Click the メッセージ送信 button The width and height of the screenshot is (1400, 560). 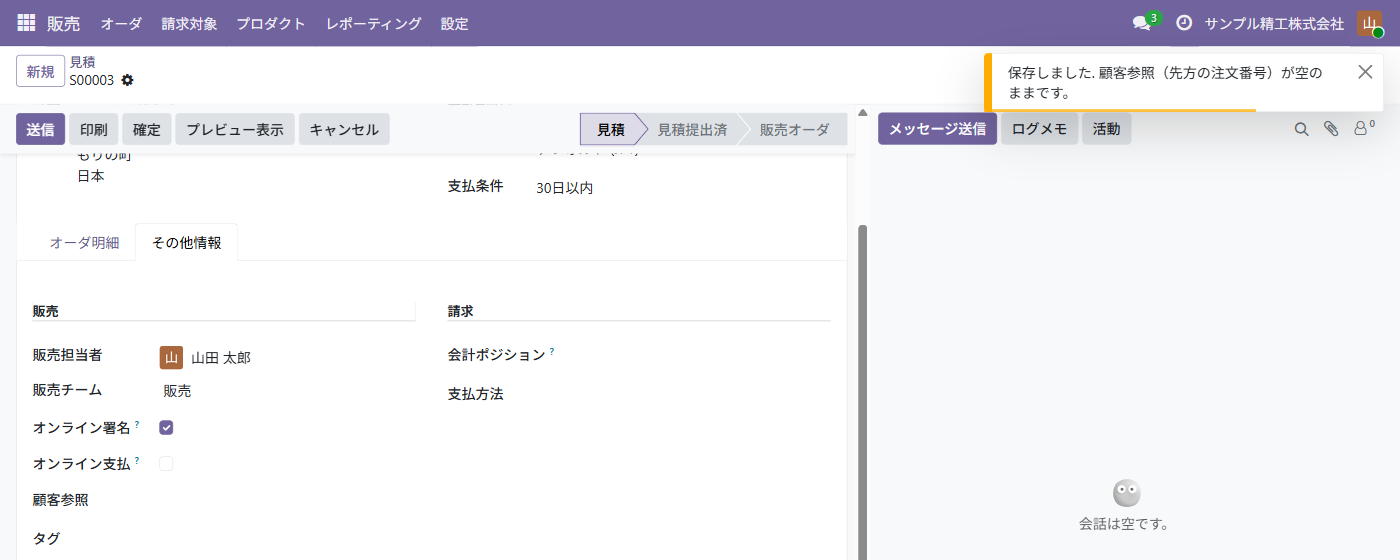(x=937, y=129)
